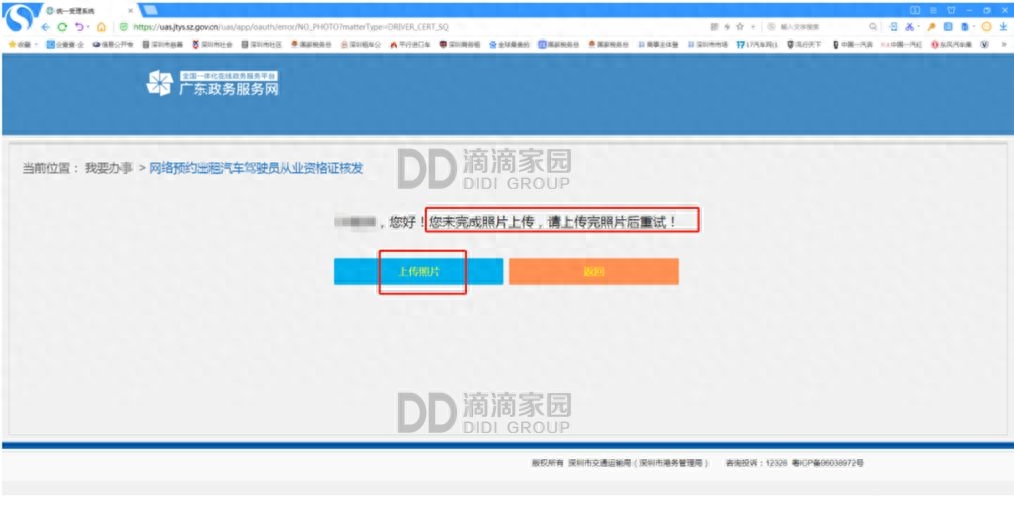The height and width of the screenshot is (508, 1014).
Task: Open a new tab with the tab button
Action: click(x=150, y=10)
